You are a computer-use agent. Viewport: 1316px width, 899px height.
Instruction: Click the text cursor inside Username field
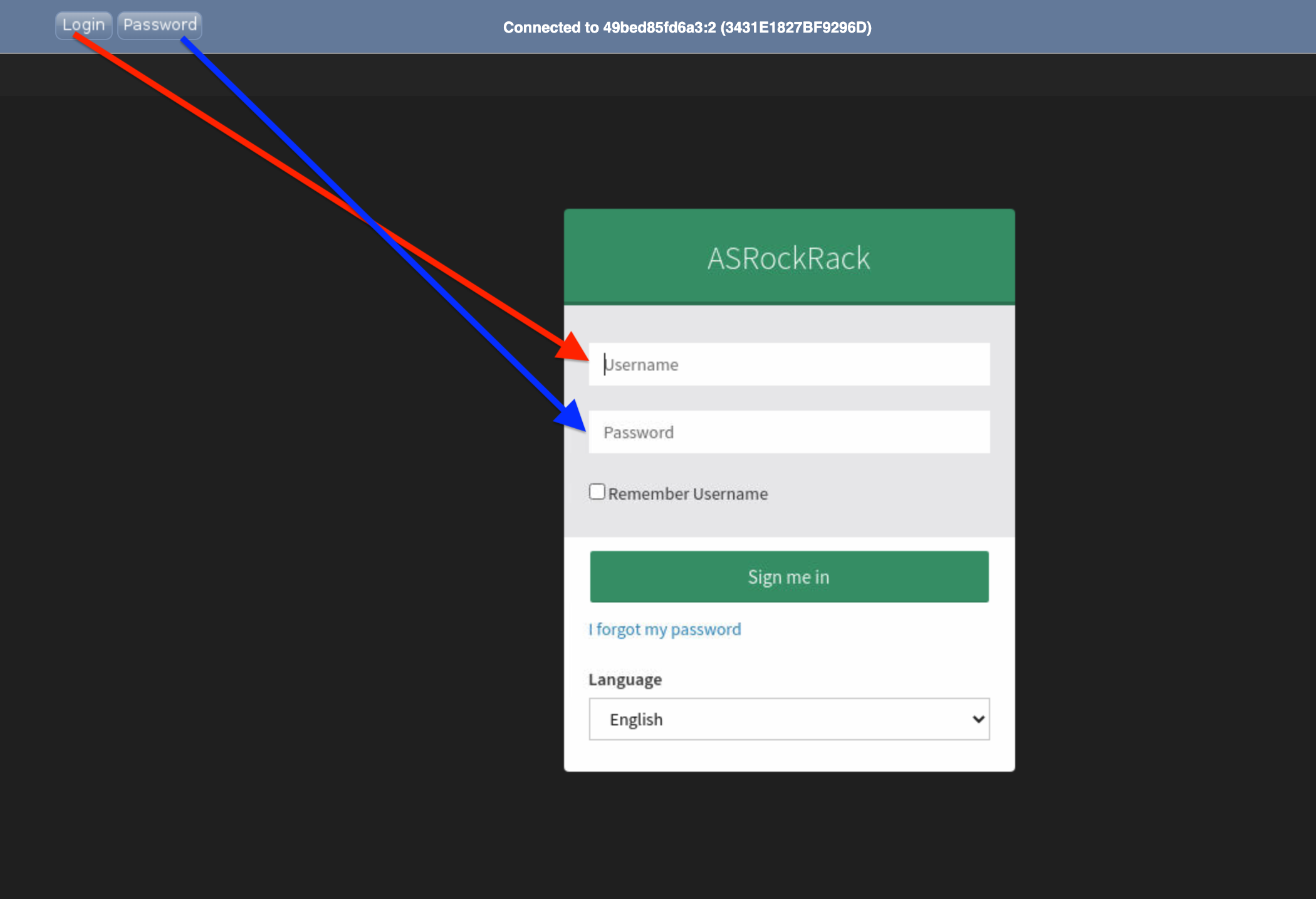tap(605, 364)
